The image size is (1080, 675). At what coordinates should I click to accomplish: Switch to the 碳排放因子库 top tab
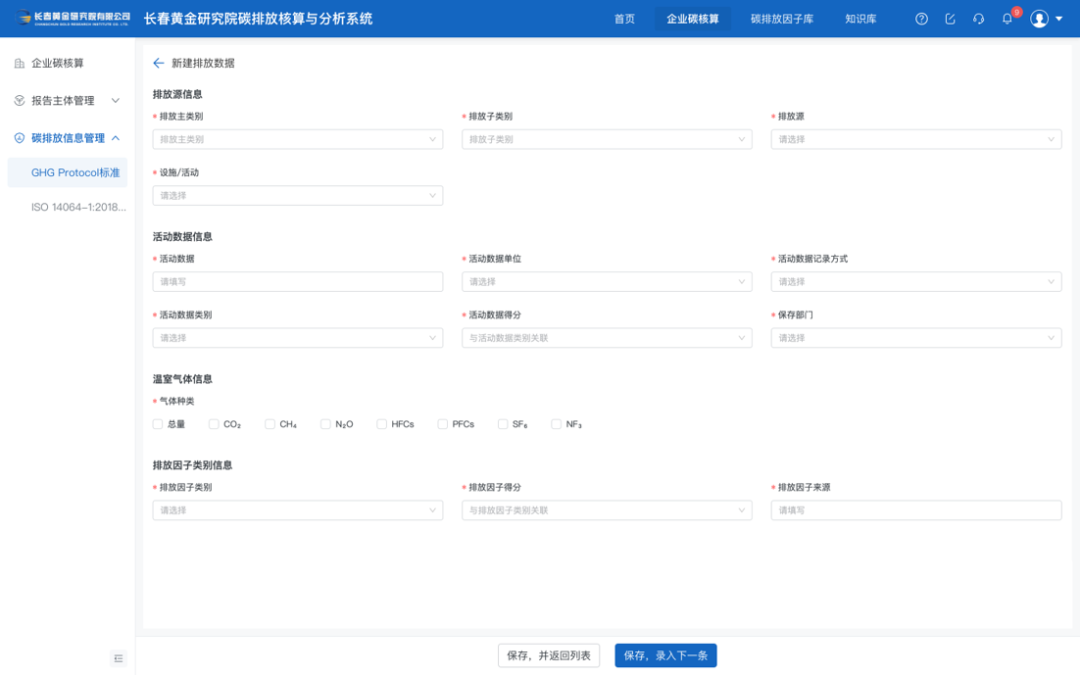782,19
